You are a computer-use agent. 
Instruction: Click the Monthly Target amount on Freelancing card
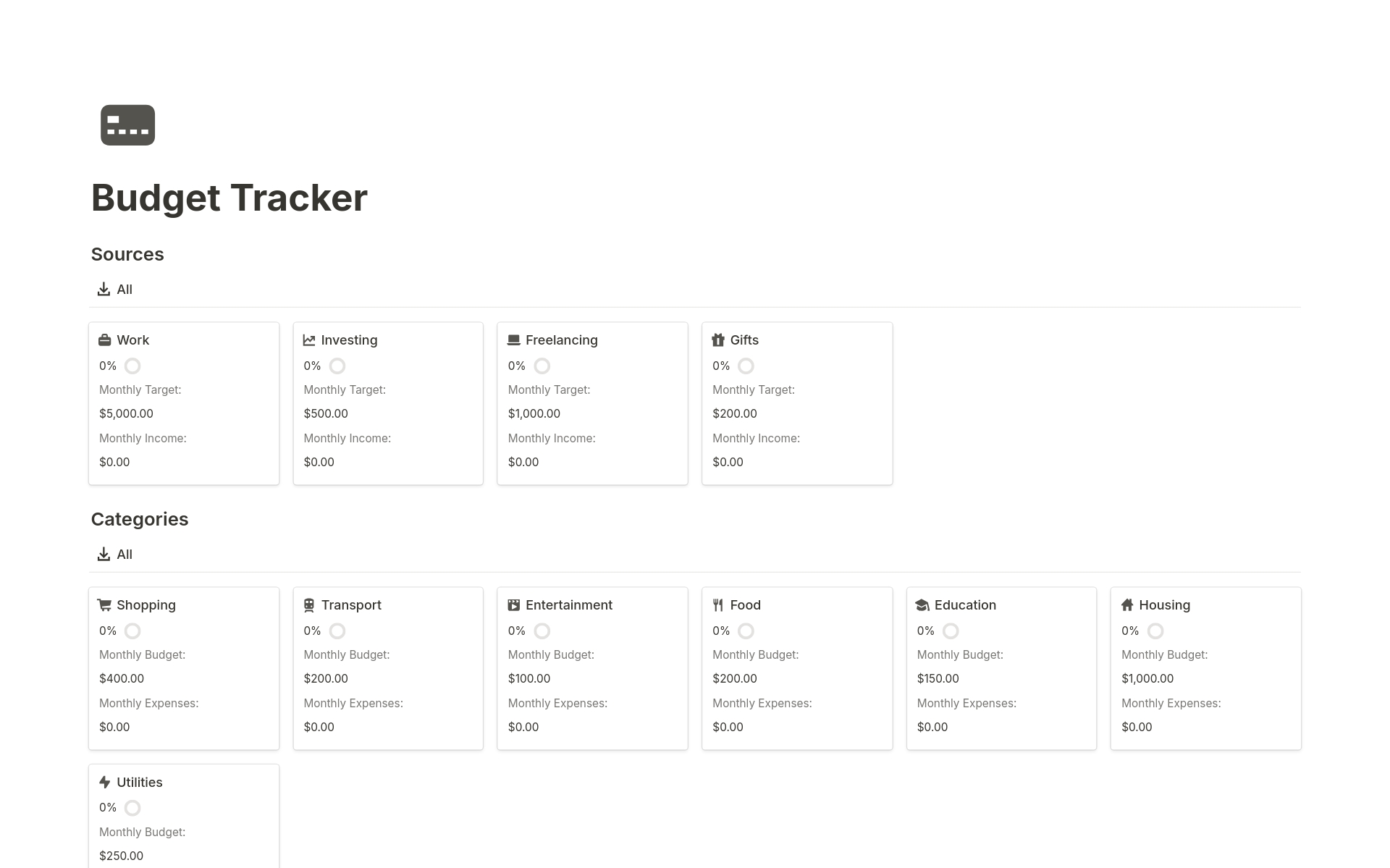click(x=534, y=413)
